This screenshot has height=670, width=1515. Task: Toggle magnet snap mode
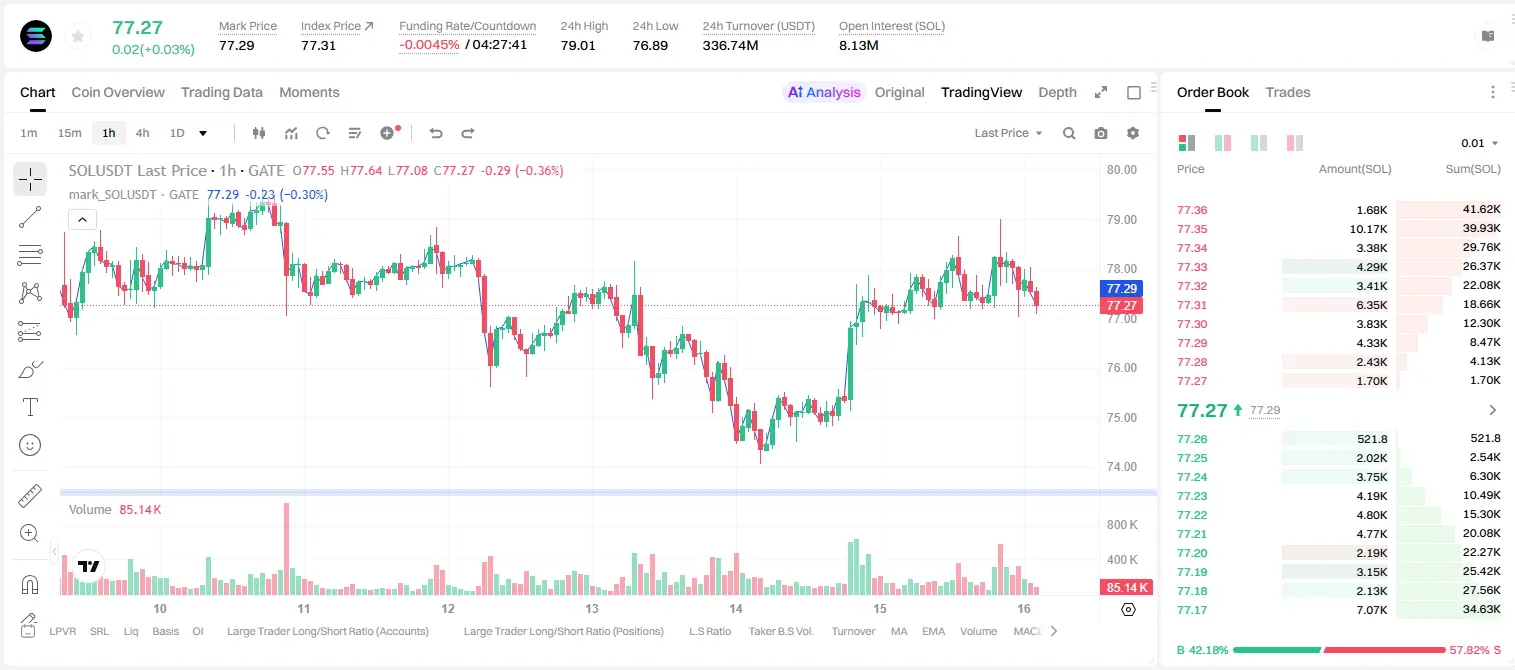click(30, 585)
